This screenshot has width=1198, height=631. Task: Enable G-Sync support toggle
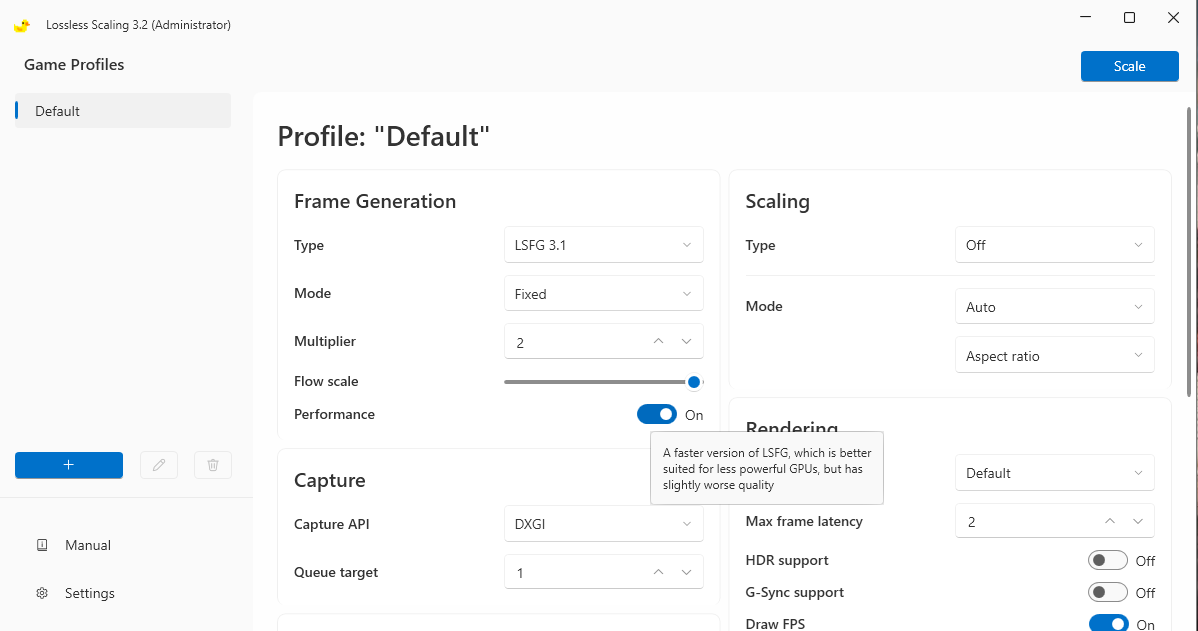click(1108, 593)
